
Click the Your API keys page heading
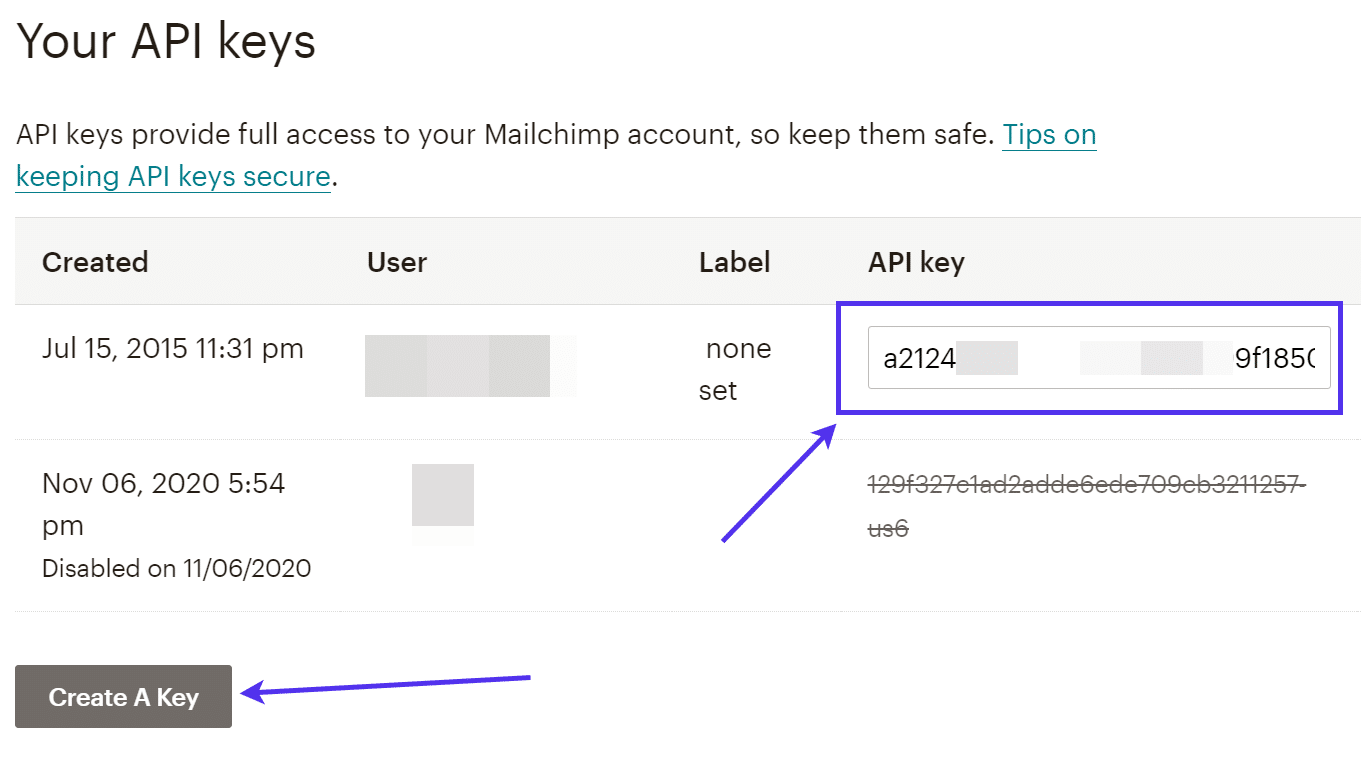[165, 41]
